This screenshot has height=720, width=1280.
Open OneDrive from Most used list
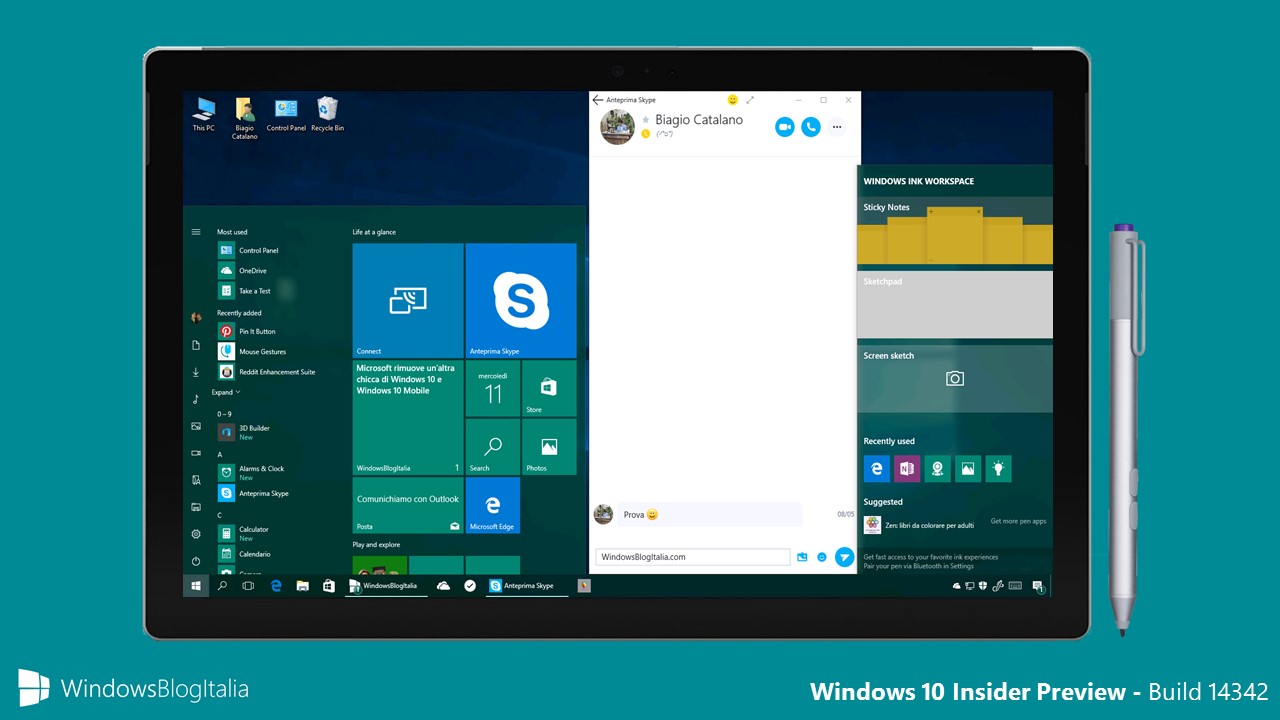click(243, 270)
